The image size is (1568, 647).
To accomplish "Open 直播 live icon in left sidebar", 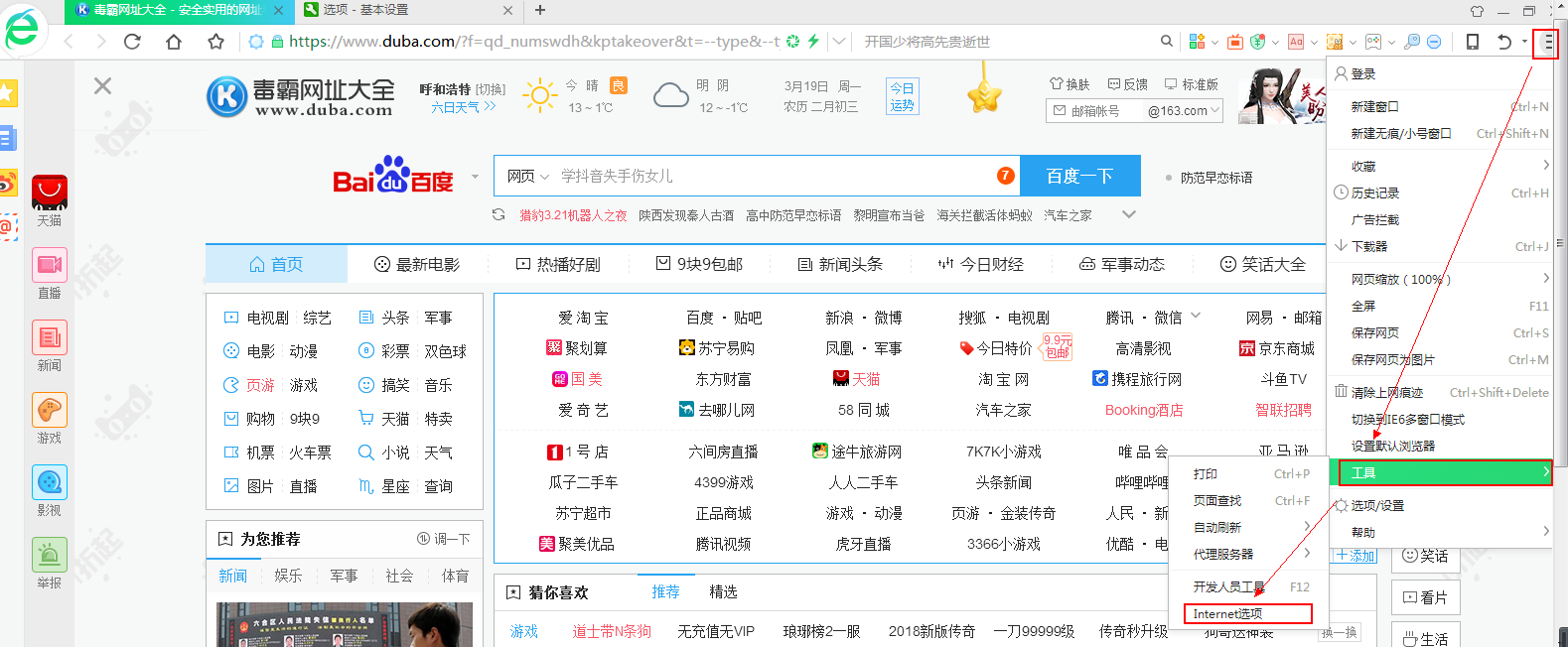I will click(x=50, y=265).
